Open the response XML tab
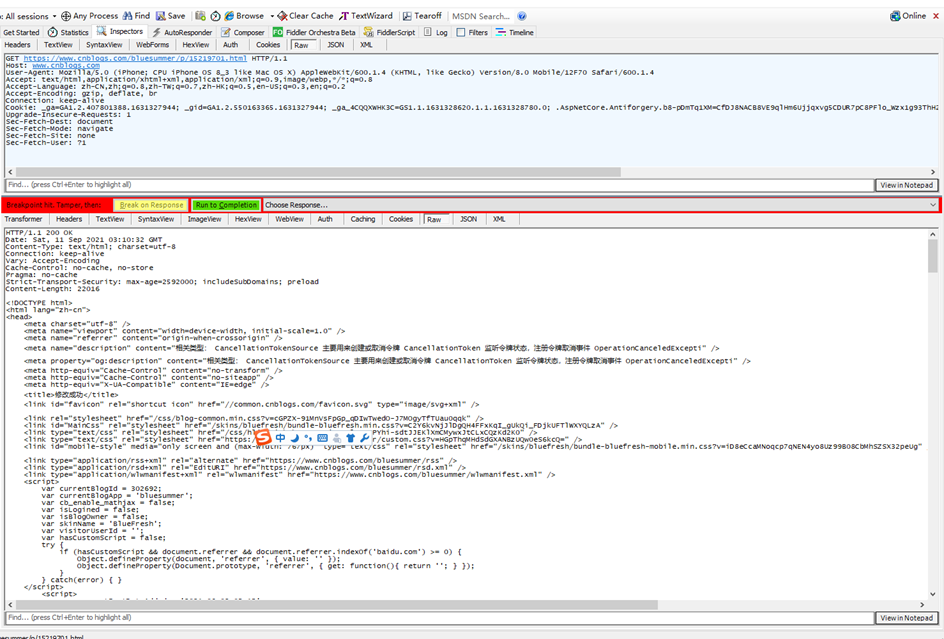 [499, 219]
